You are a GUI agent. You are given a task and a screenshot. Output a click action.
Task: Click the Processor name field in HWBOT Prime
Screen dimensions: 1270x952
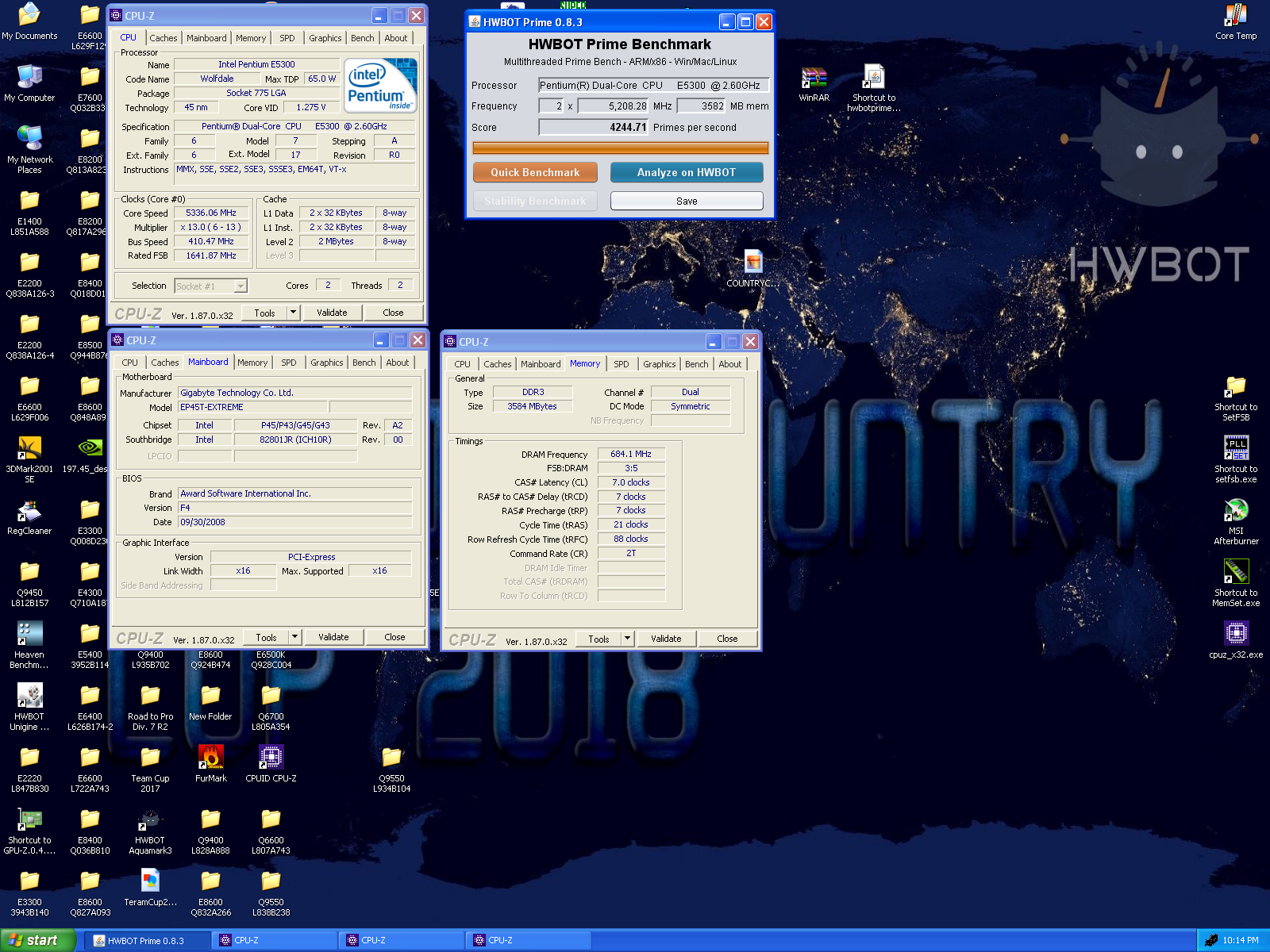tap(654, 85)
